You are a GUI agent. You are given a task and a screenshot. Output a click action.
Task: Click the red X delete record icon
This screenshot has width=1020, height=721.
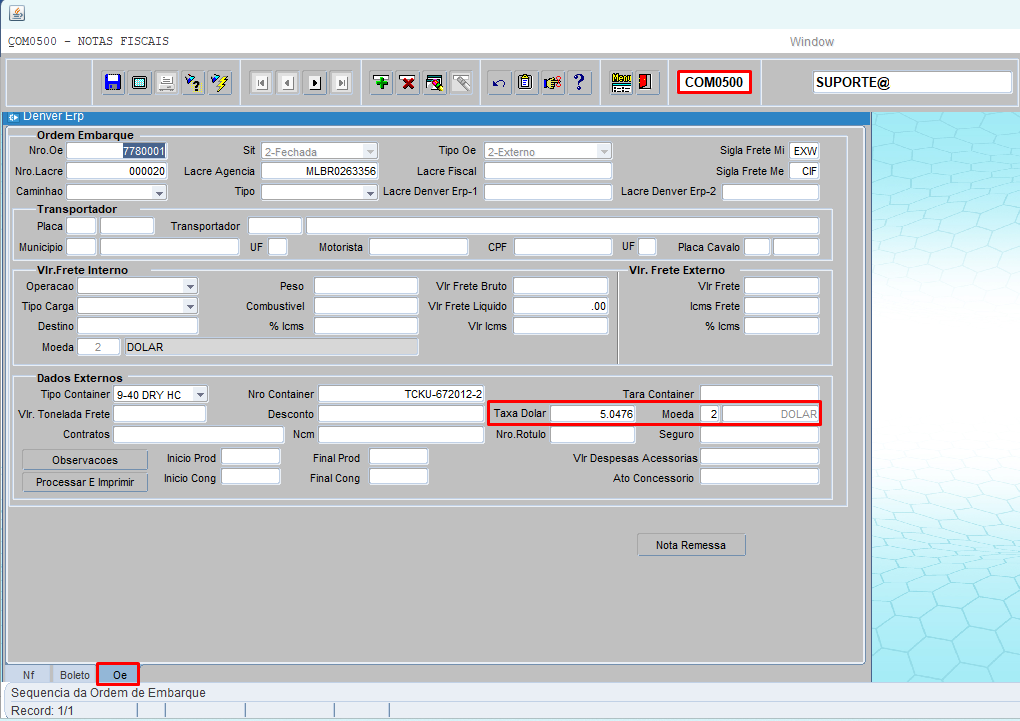pyautogui.click(x=408, y=83)
